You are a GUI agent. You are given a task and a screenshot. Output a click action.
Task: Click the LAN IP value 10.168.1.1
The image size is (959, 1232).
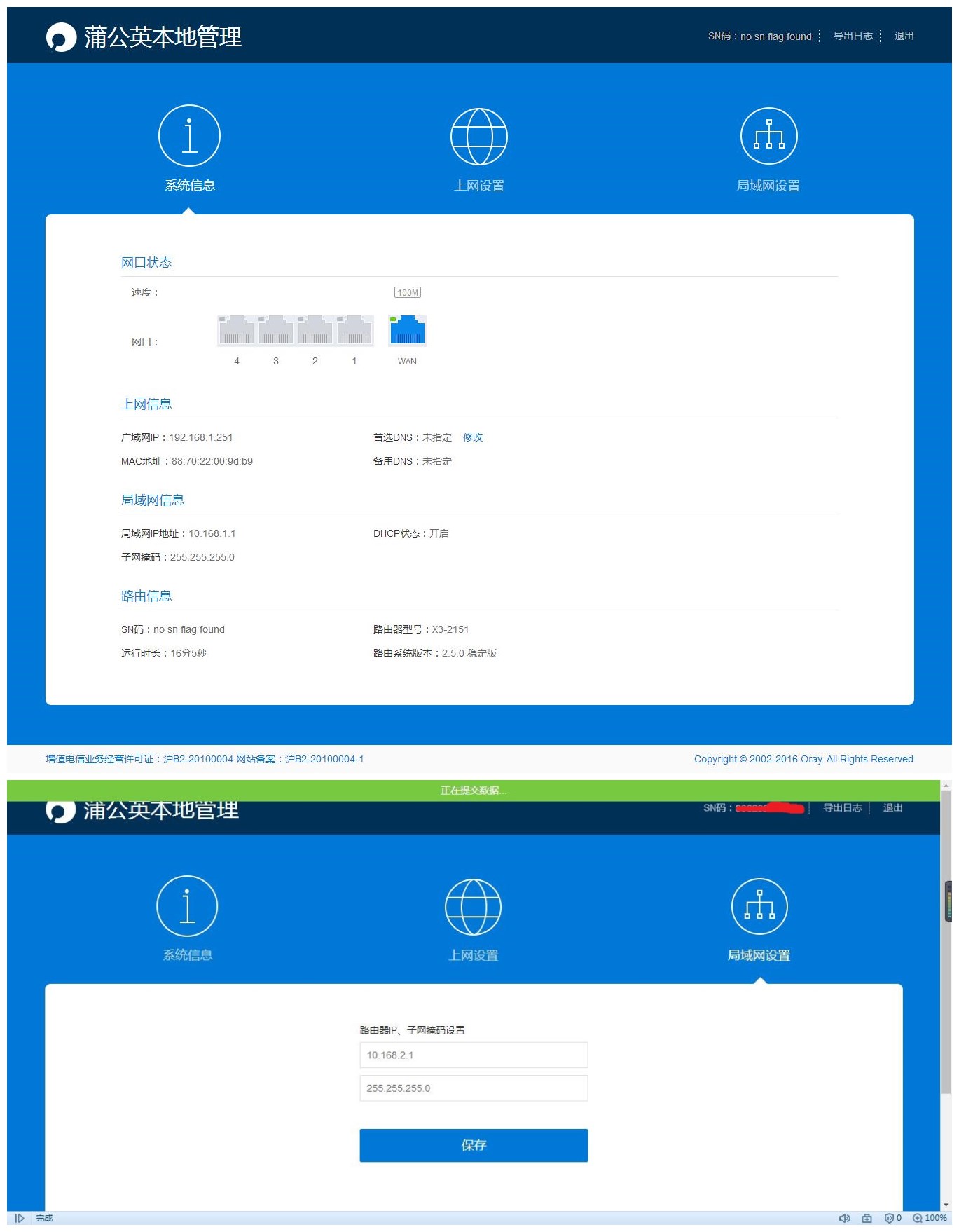pos(212,533)
